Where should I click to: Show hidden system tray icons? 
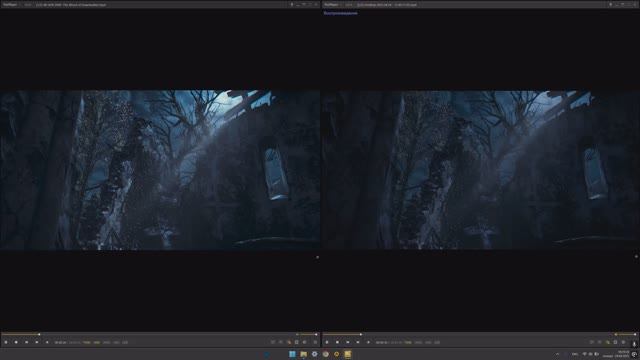coord(557,354)
